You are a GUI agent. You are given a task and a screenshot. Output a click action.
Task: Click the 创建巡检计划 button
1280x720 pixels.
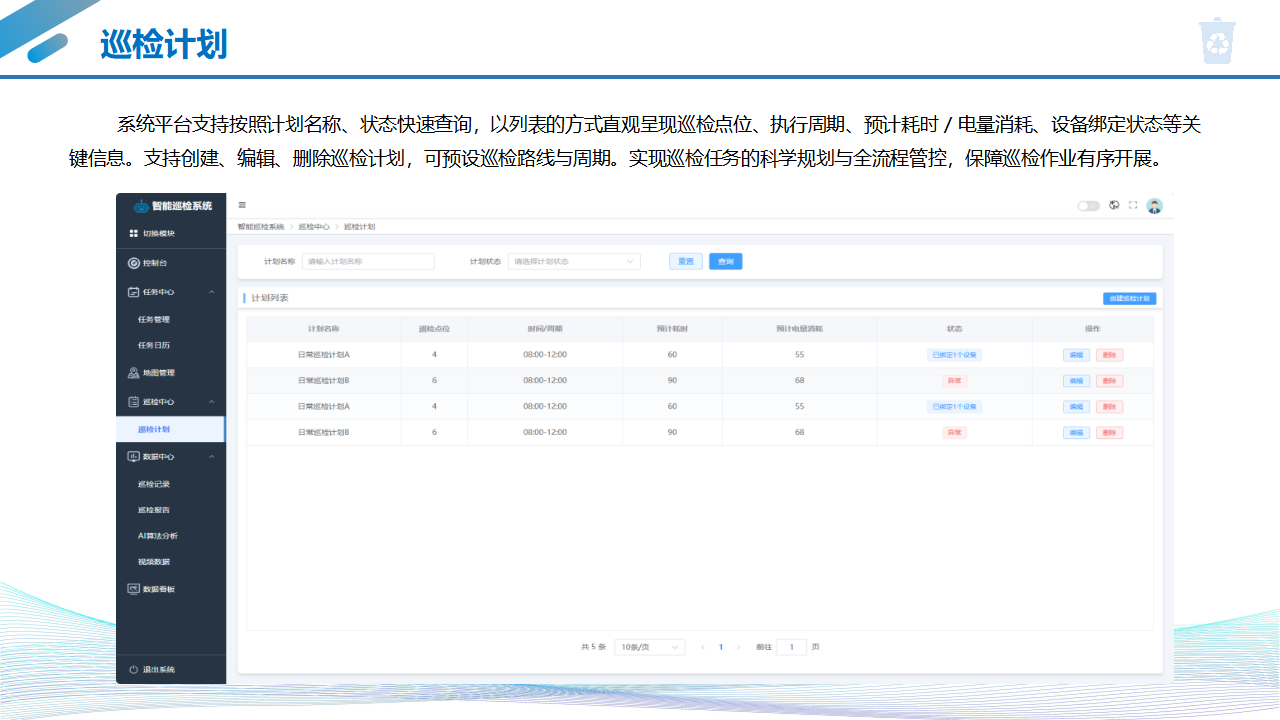coord(1130,298)
